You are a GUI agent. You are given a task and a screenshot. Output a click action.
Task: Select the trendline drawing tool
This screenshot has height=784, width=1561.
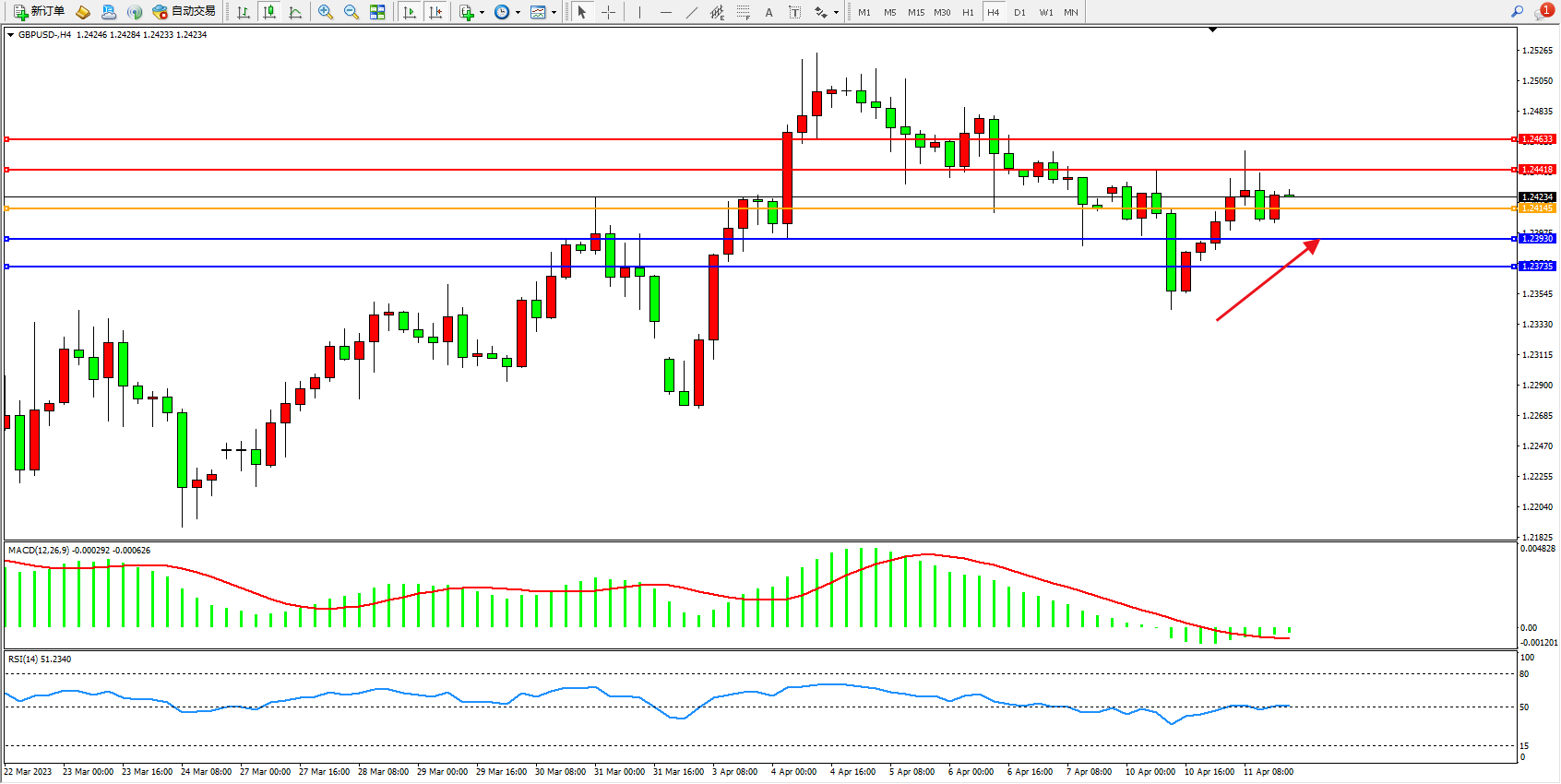click(x=692, y=12)
